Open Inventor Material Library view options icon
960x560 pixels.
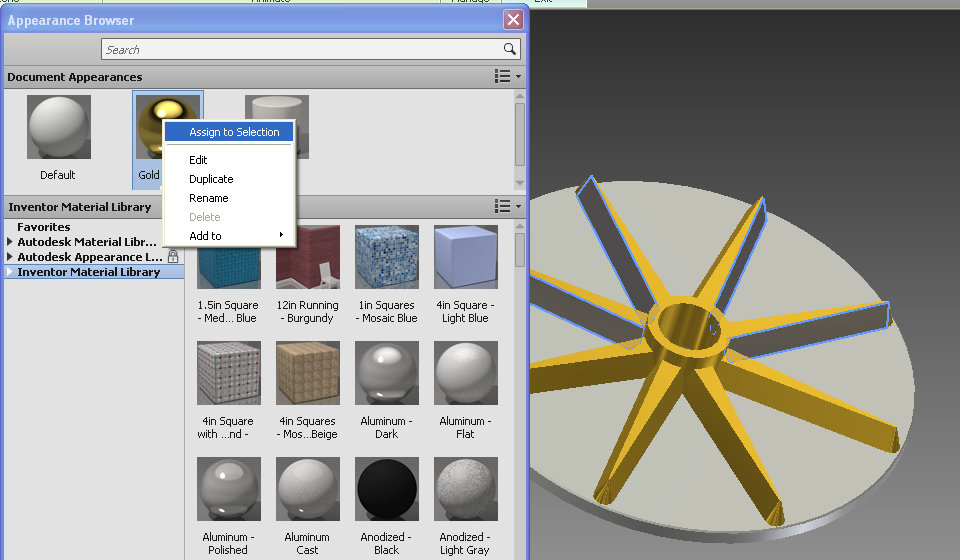coord(508,206)
